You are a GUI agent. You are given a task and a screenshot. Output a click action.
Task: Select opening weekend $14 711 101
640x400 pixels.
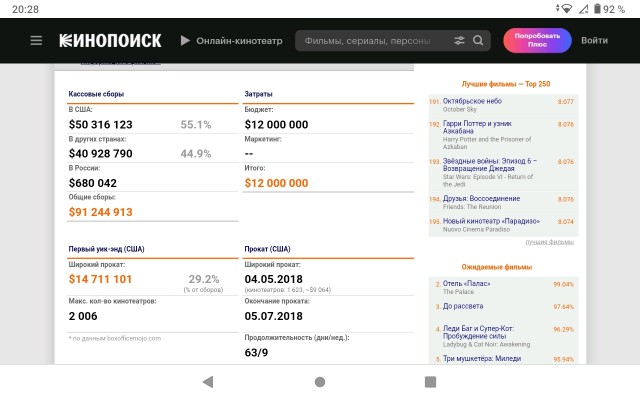pos(100,279)
